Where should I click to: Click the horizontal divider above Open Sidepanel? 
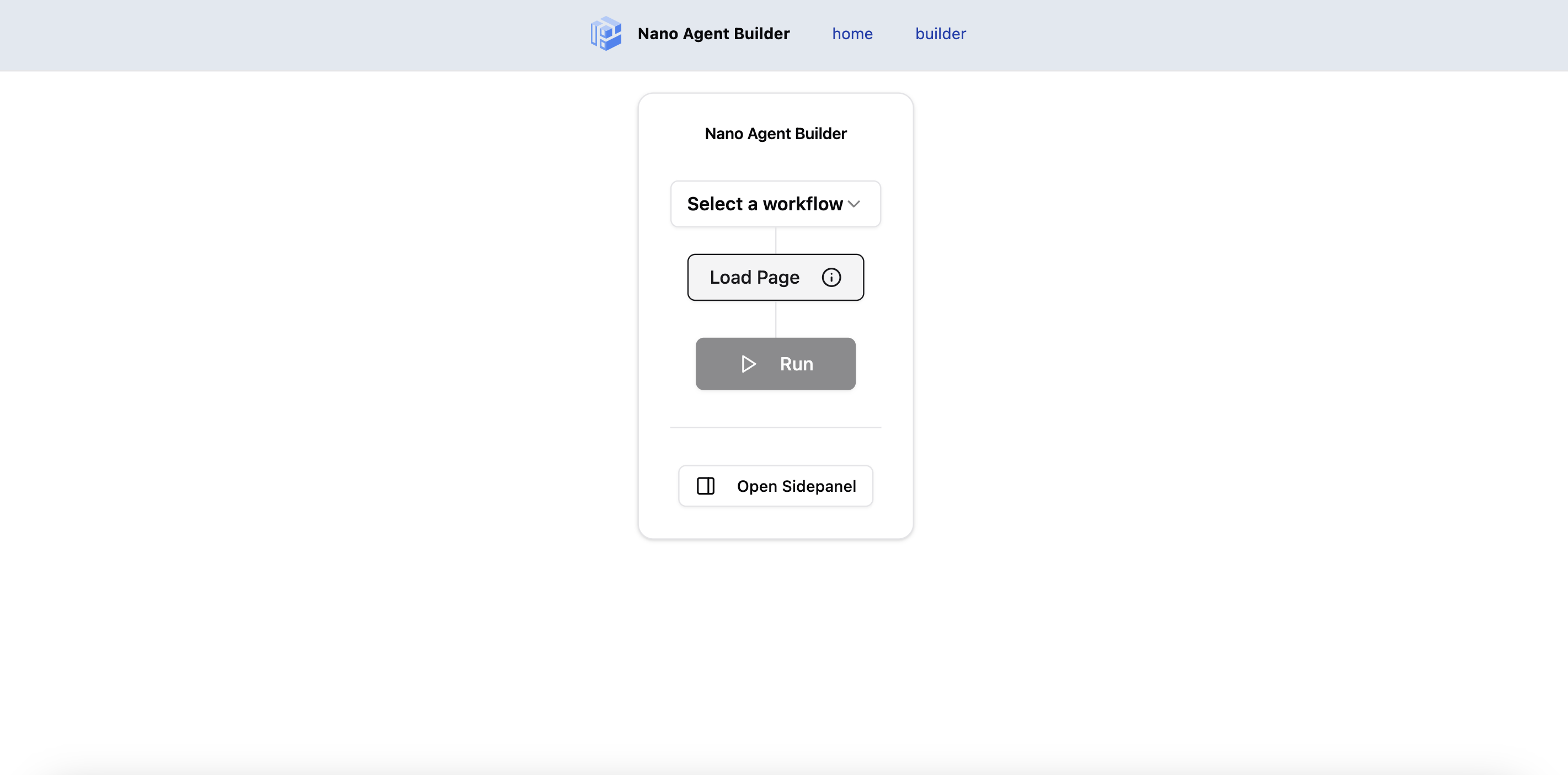pyautogui.click(x=775, y=427)
